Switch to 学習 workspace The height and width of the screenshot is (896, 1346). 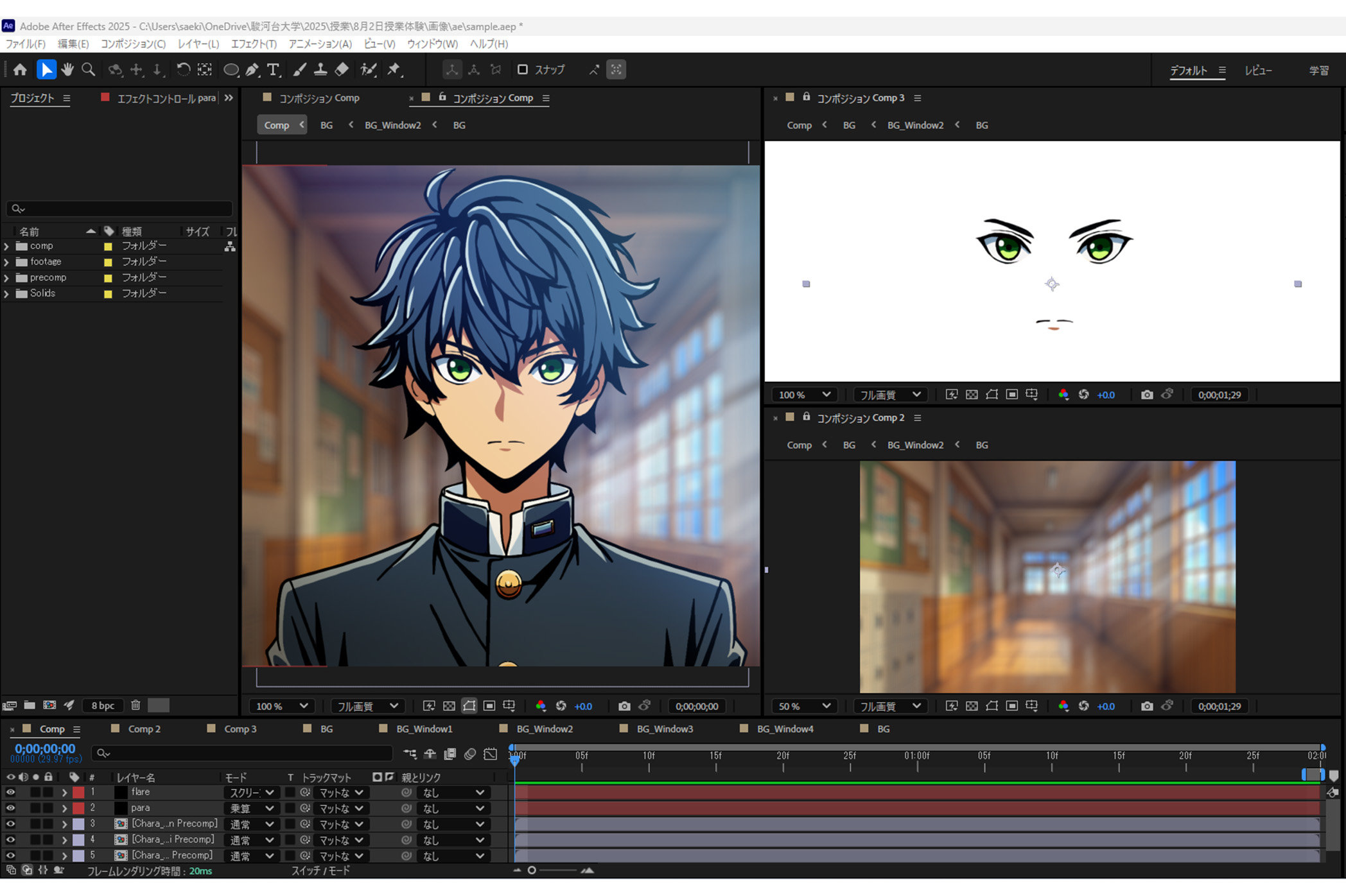pyautogui.click(x=1319, y=70)
